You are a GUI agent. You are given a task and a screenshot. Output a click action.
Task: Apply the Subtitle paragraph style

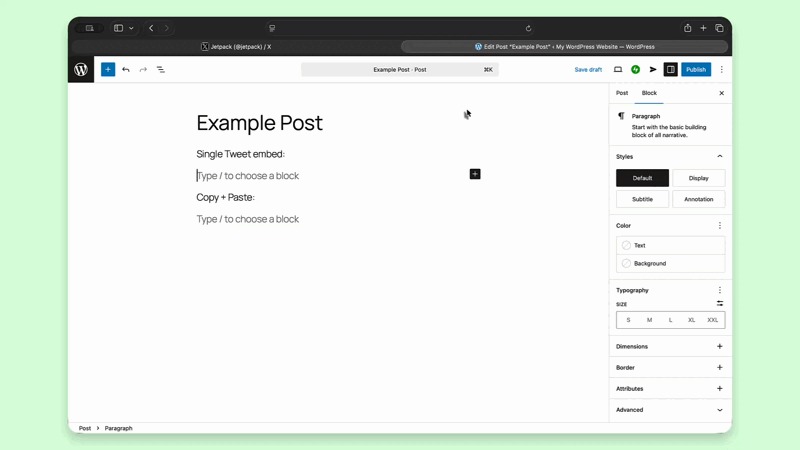click(x=642, y=199)
